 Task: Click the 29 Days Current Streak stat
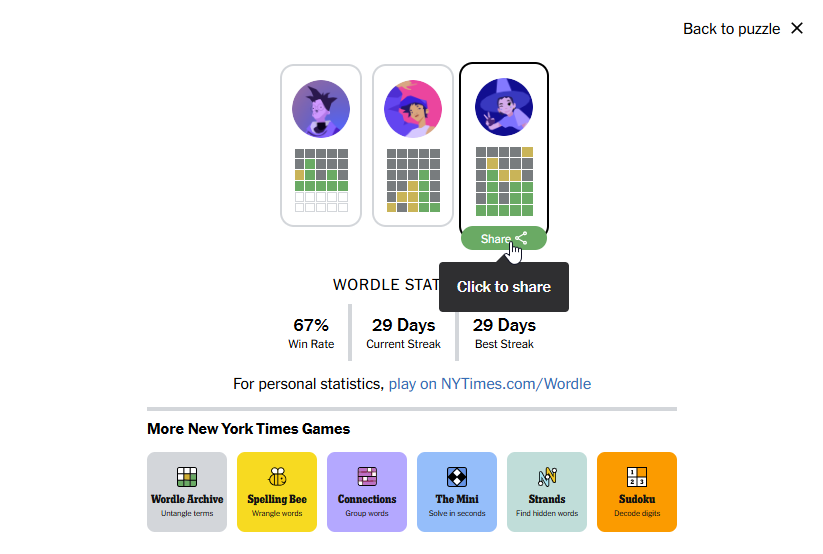403,333
